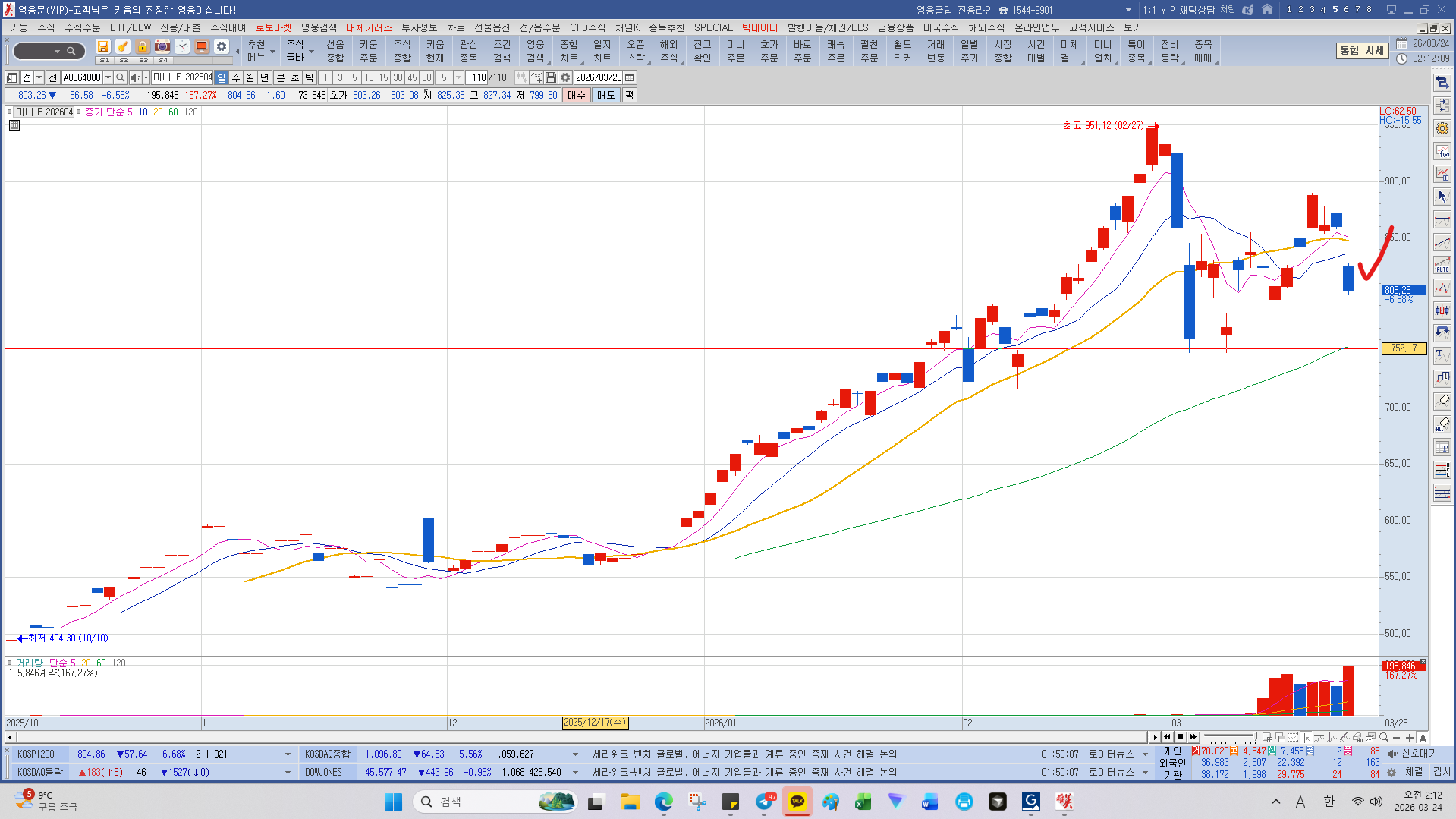1456x819 pixels.
Task: Open chart settings gear beside the date field
Action: (565, 77)
